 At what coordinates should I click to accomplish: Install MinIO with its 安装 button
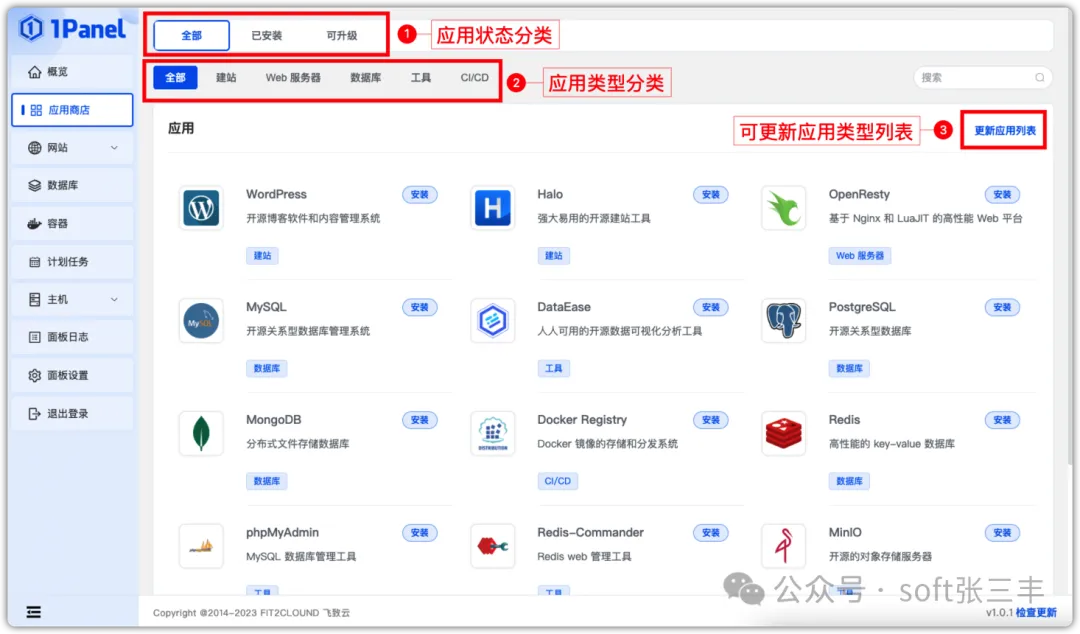(1002, 533)
